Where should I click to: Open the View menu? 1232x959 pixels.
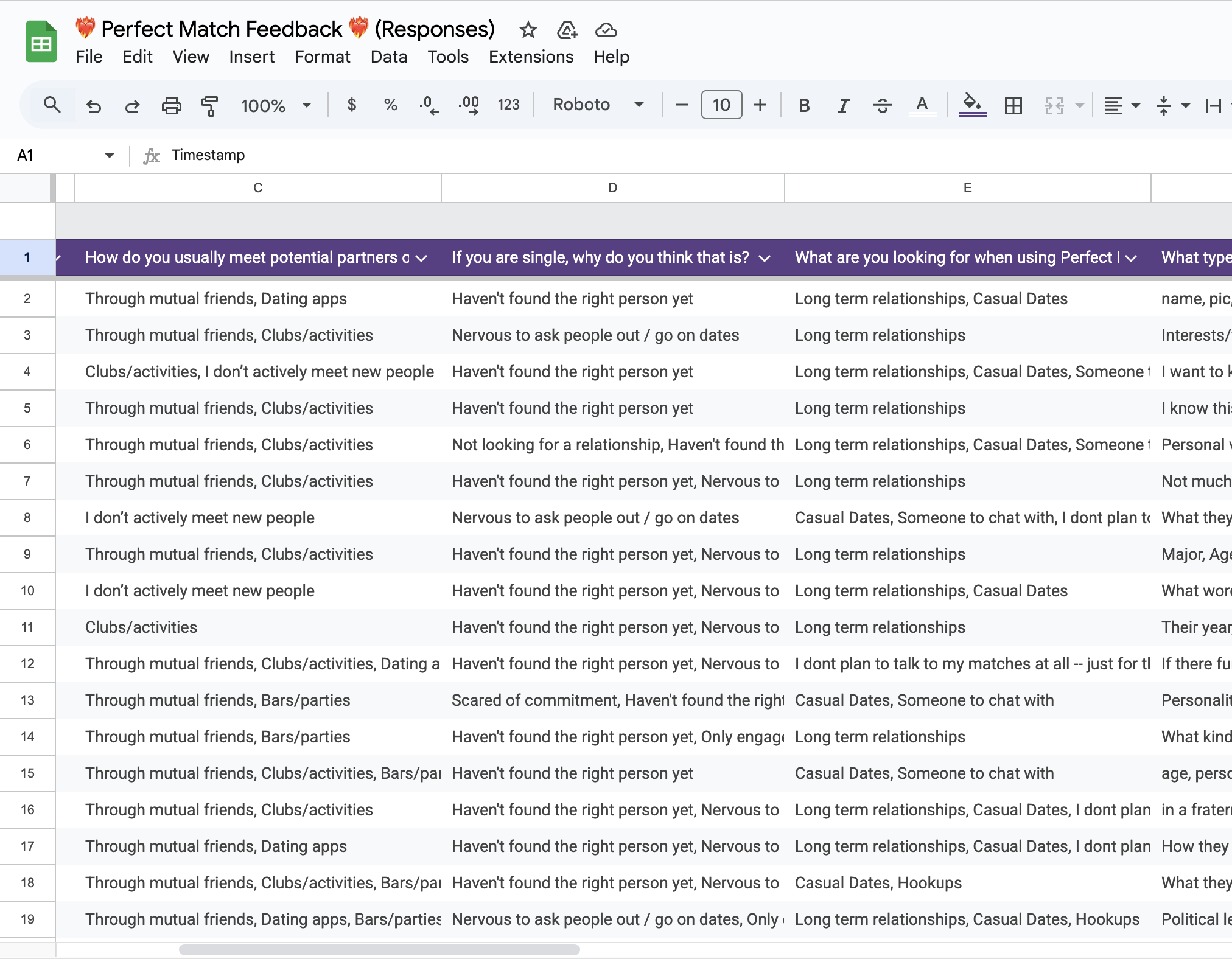191,57
